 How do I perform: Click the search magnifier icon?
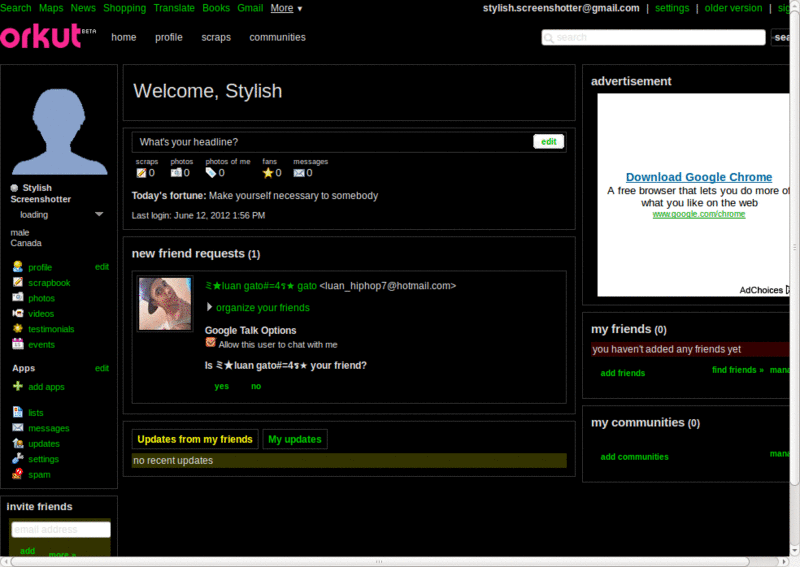tap(549, 38)
